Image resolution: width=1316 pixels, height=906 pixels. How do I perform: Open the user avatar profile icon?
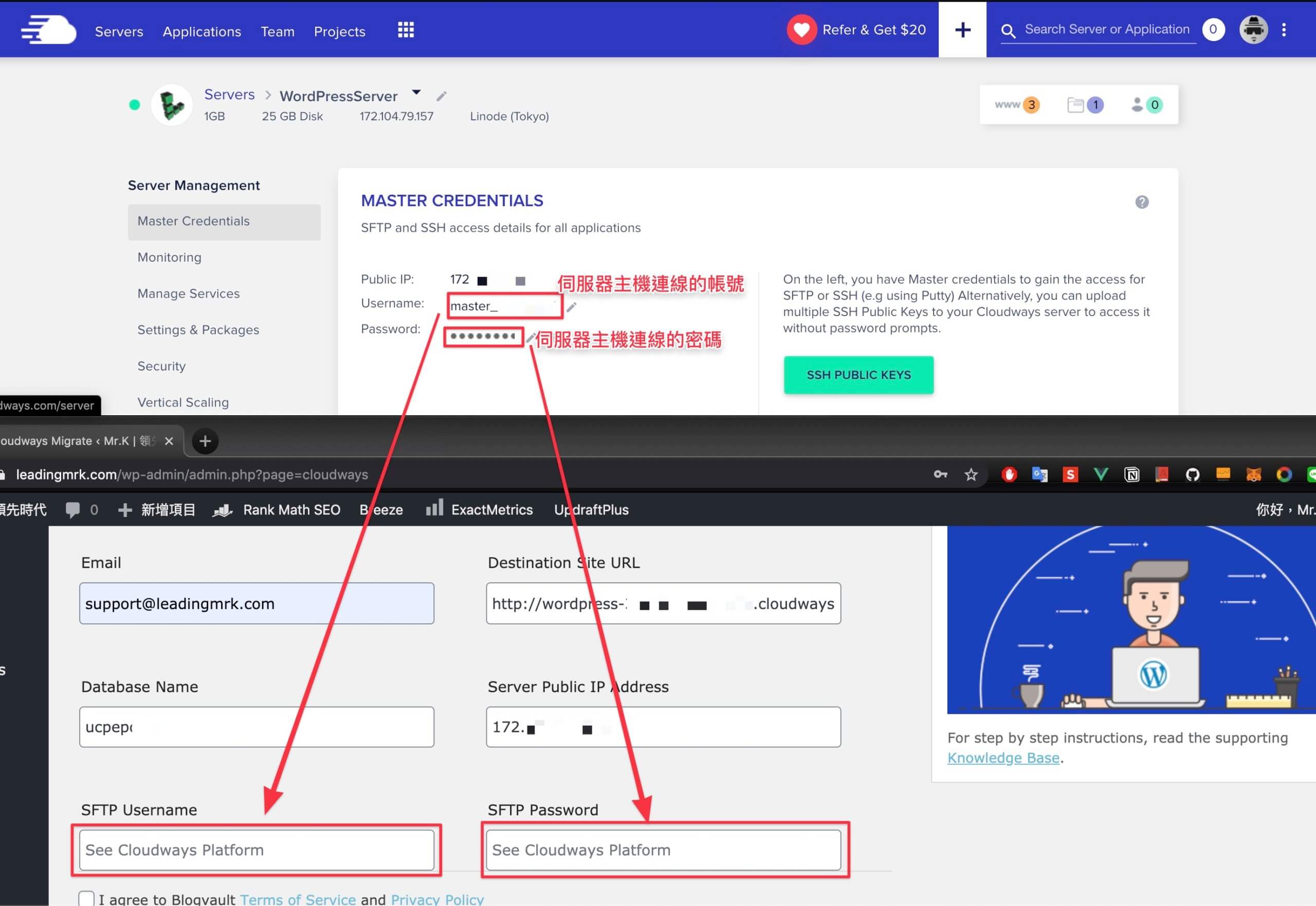1253,29
